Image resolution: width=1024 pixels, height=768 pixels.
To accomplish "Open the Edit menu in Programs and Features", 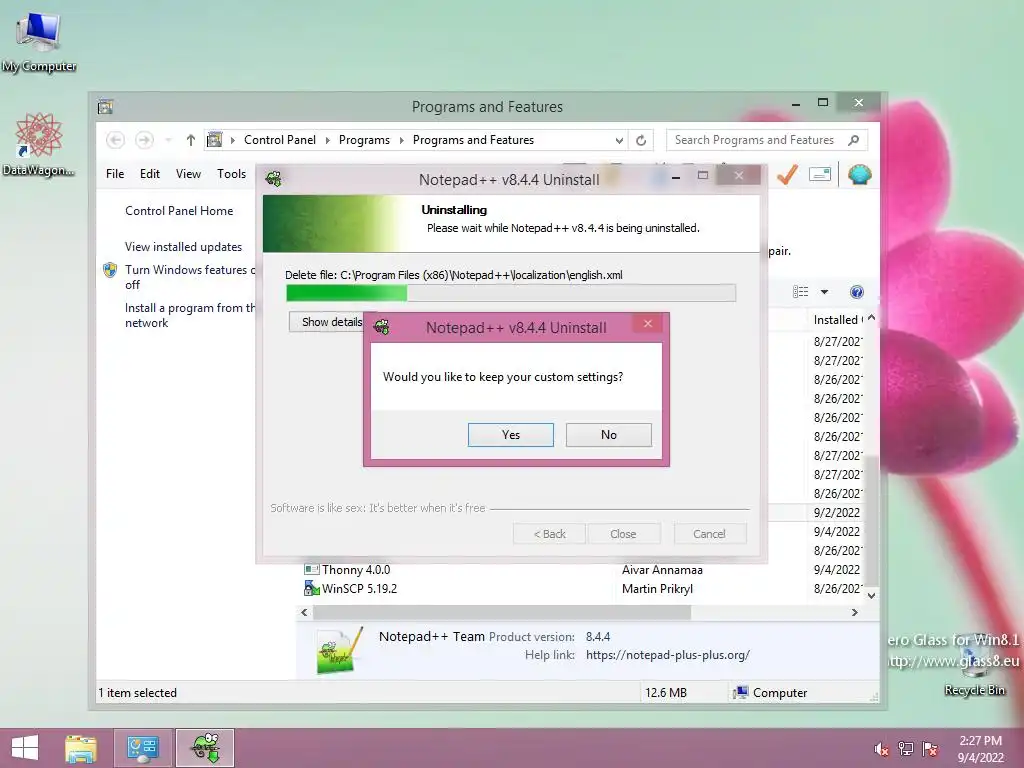I will (150, 174).
